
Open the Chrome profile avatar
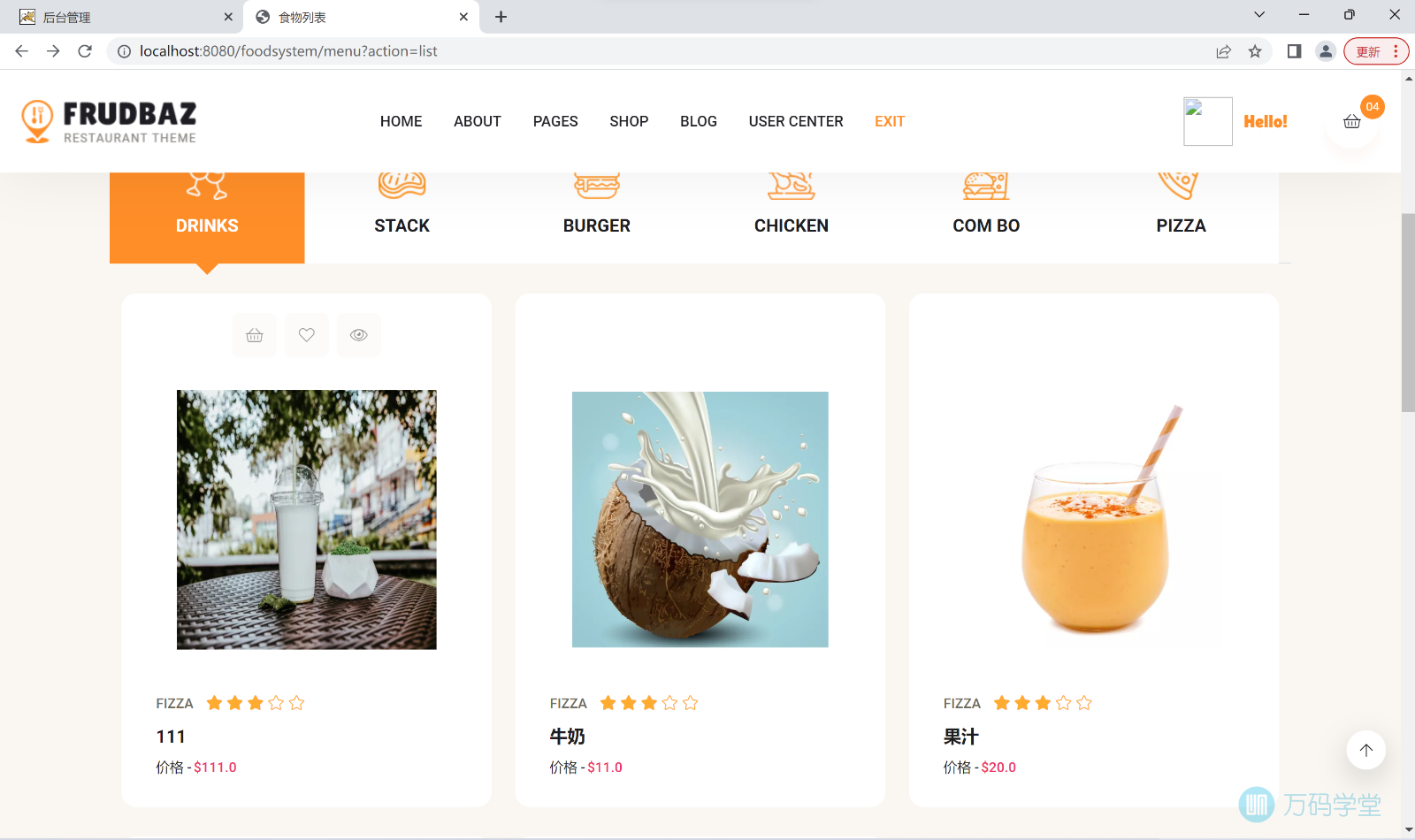[x=1325, y=51]
